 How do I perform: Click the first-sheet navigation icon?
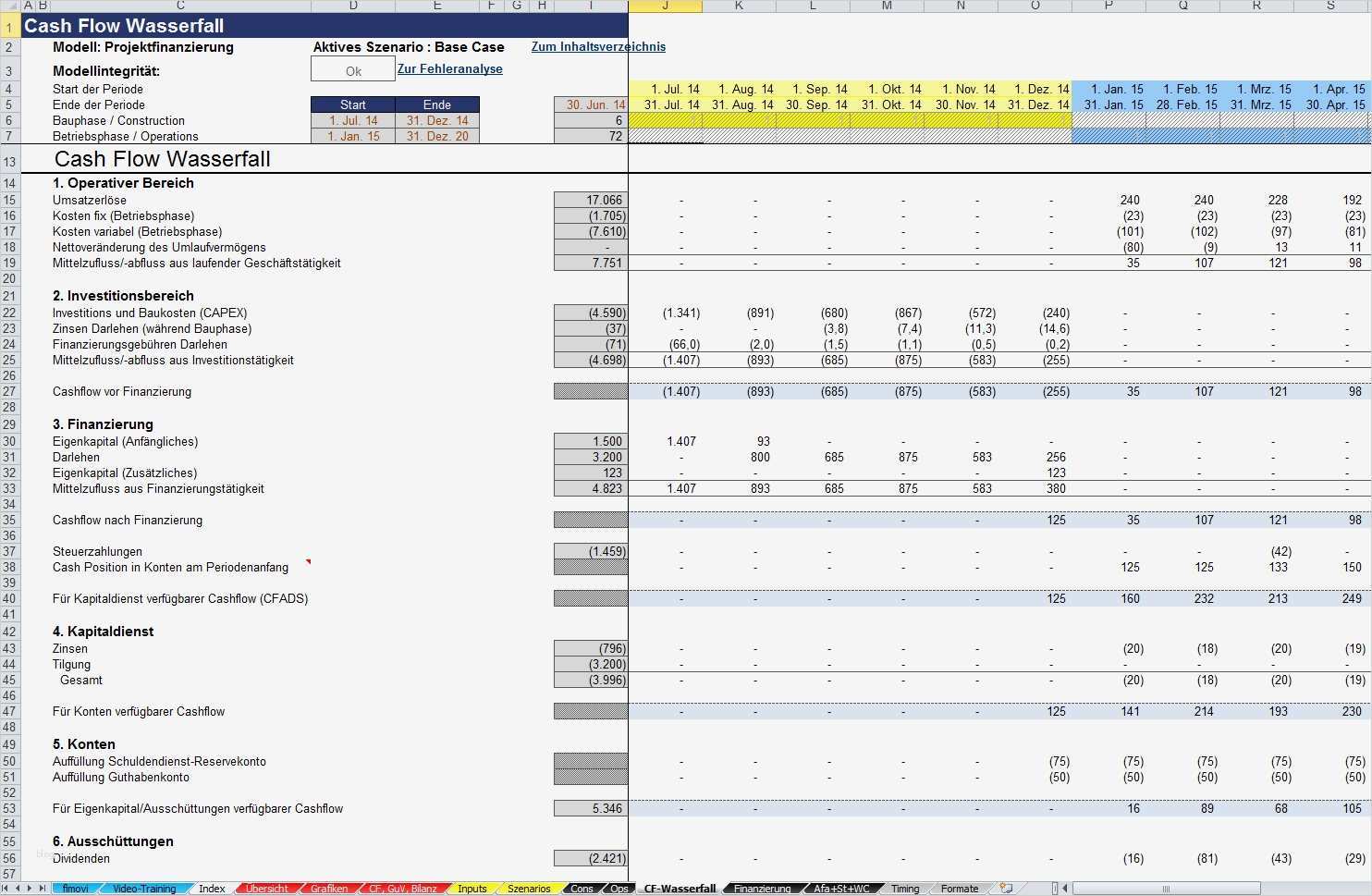pos(6,888)
